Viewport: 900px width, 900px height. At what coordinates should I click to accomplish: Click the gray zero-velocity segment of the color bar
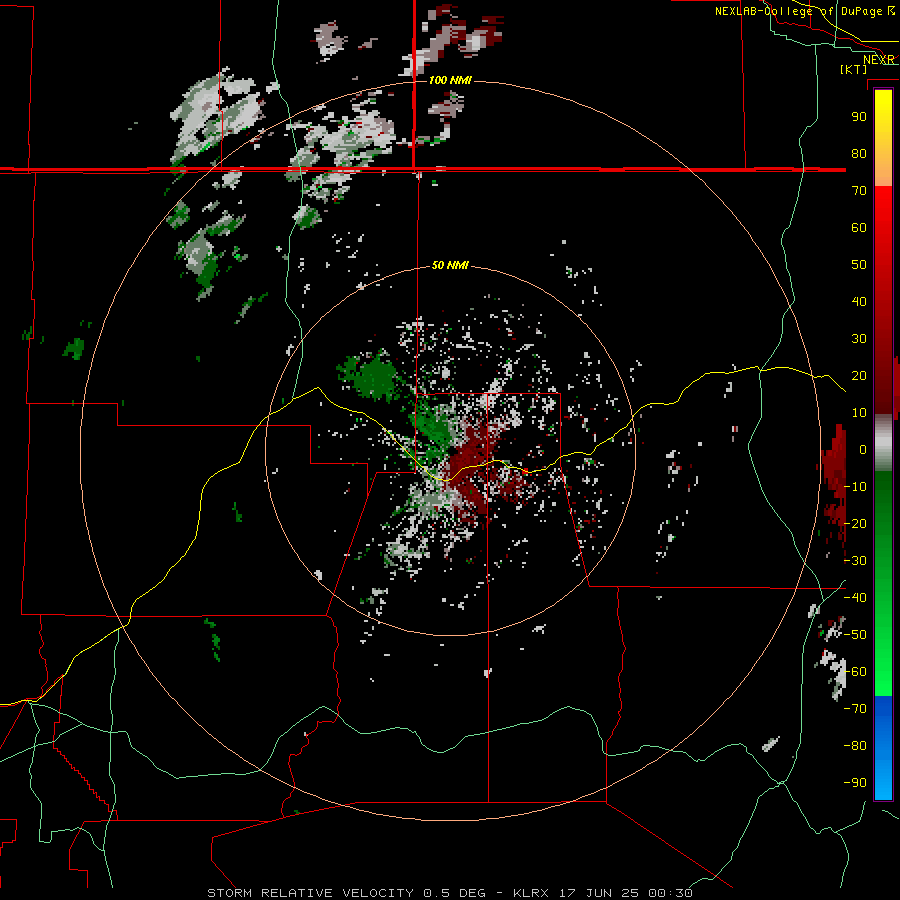[883, 443]
